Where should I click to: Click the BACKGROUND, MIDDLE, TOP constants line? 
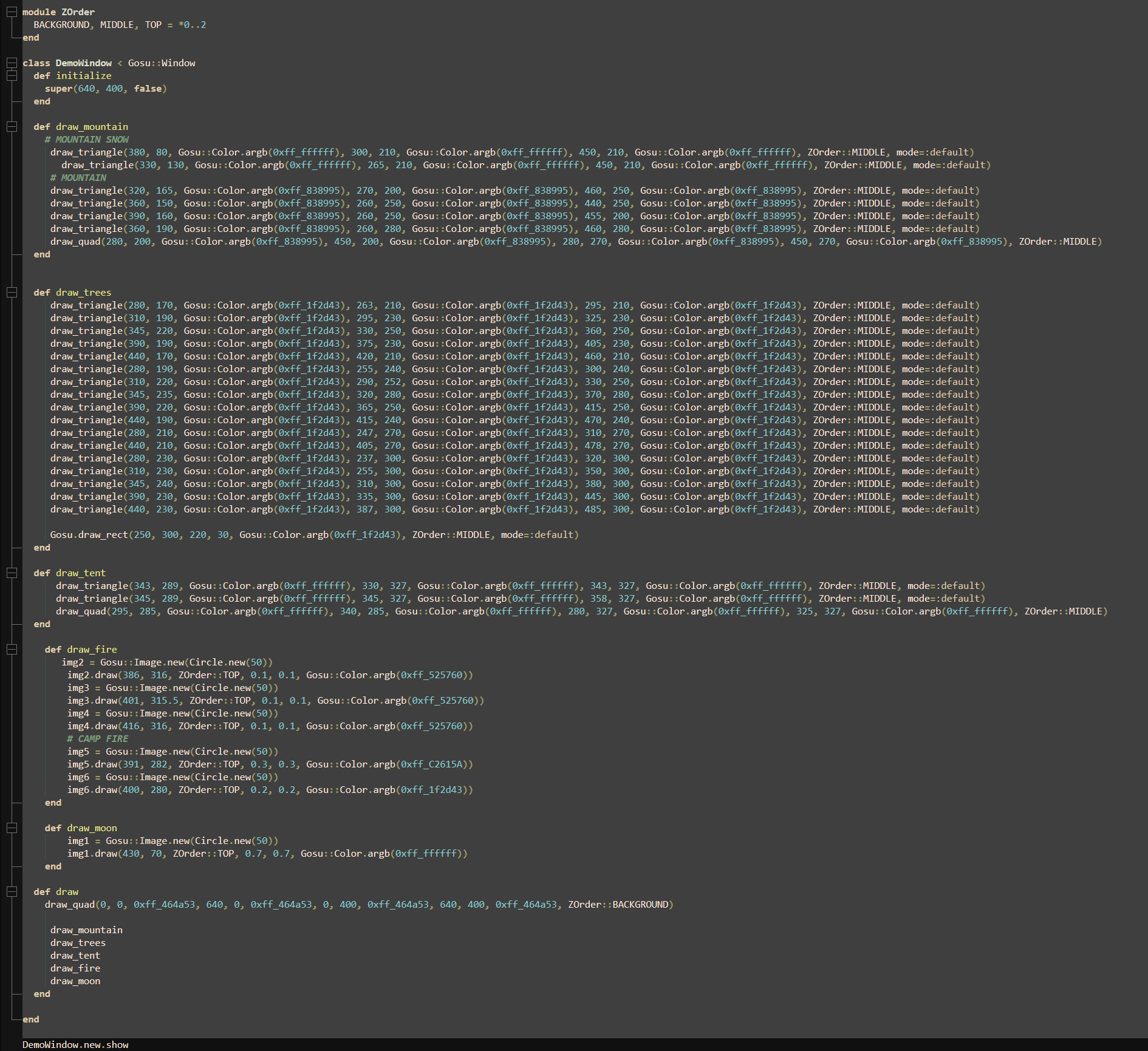point(120,24)
